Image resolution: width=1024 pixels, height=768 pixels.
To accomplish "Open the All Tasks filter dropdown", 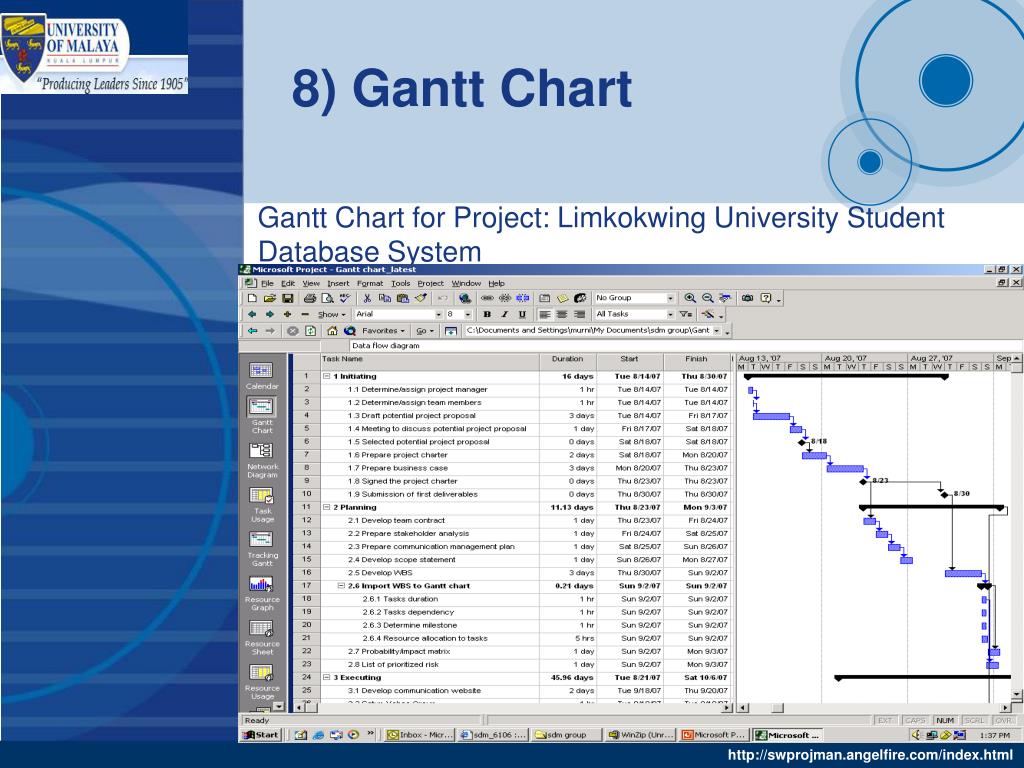I will point(670,314).
